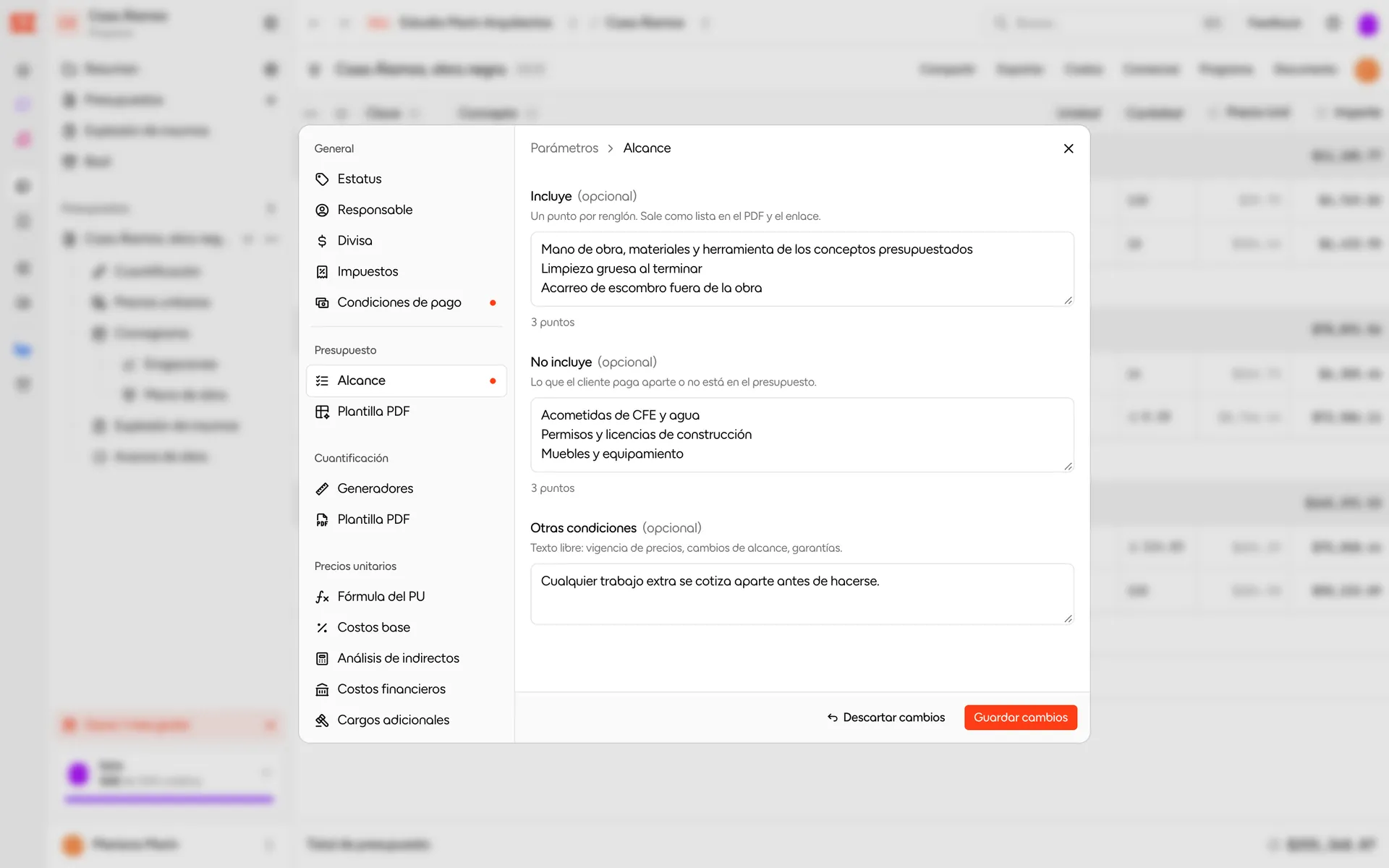Open Plantilla PDF under Presupuesto
Viewport: 1389px width, 868px height.
(406, 412)
